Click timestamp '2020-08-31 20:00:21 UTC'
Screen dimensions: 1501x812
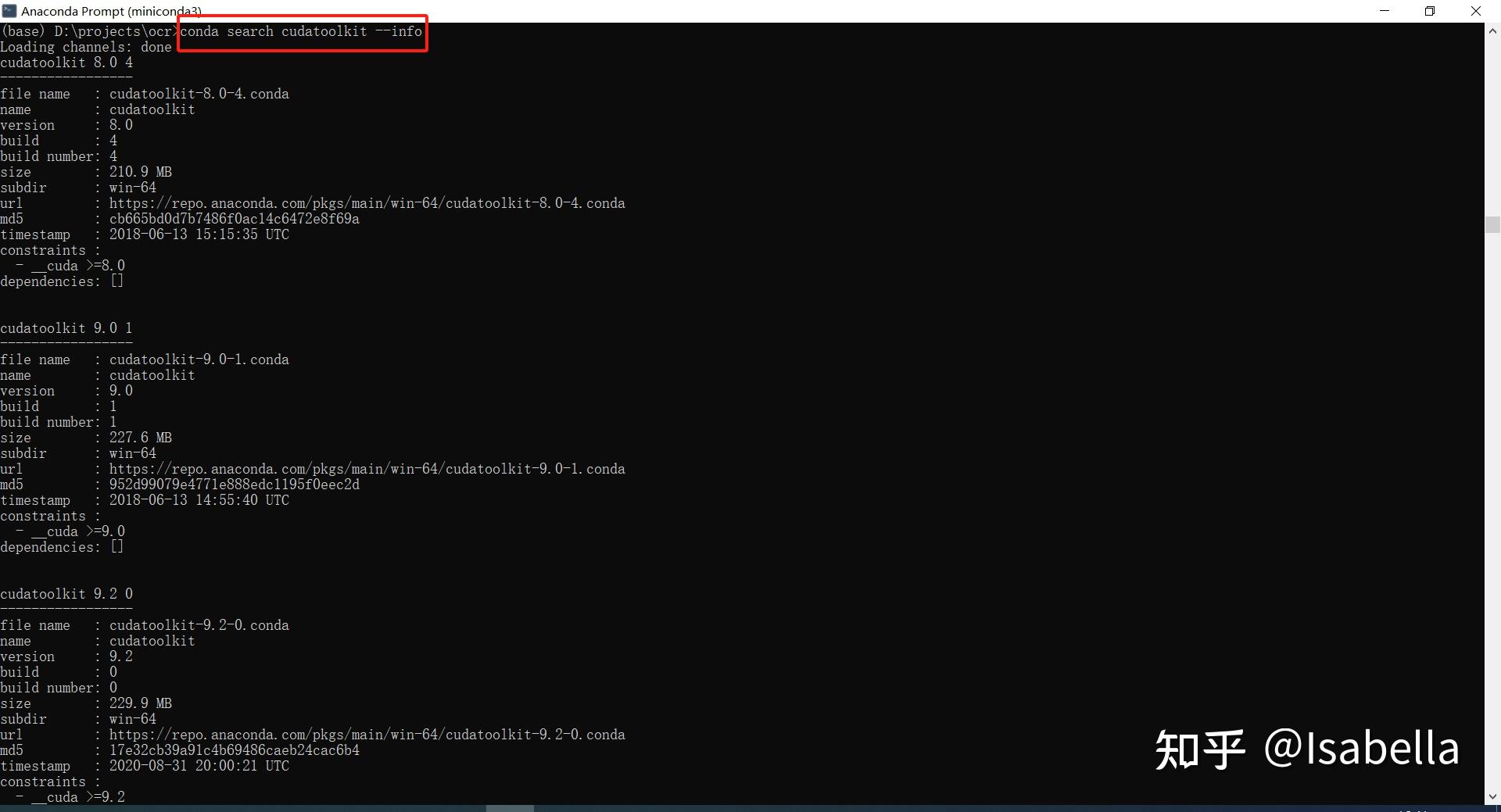(199, 766)
